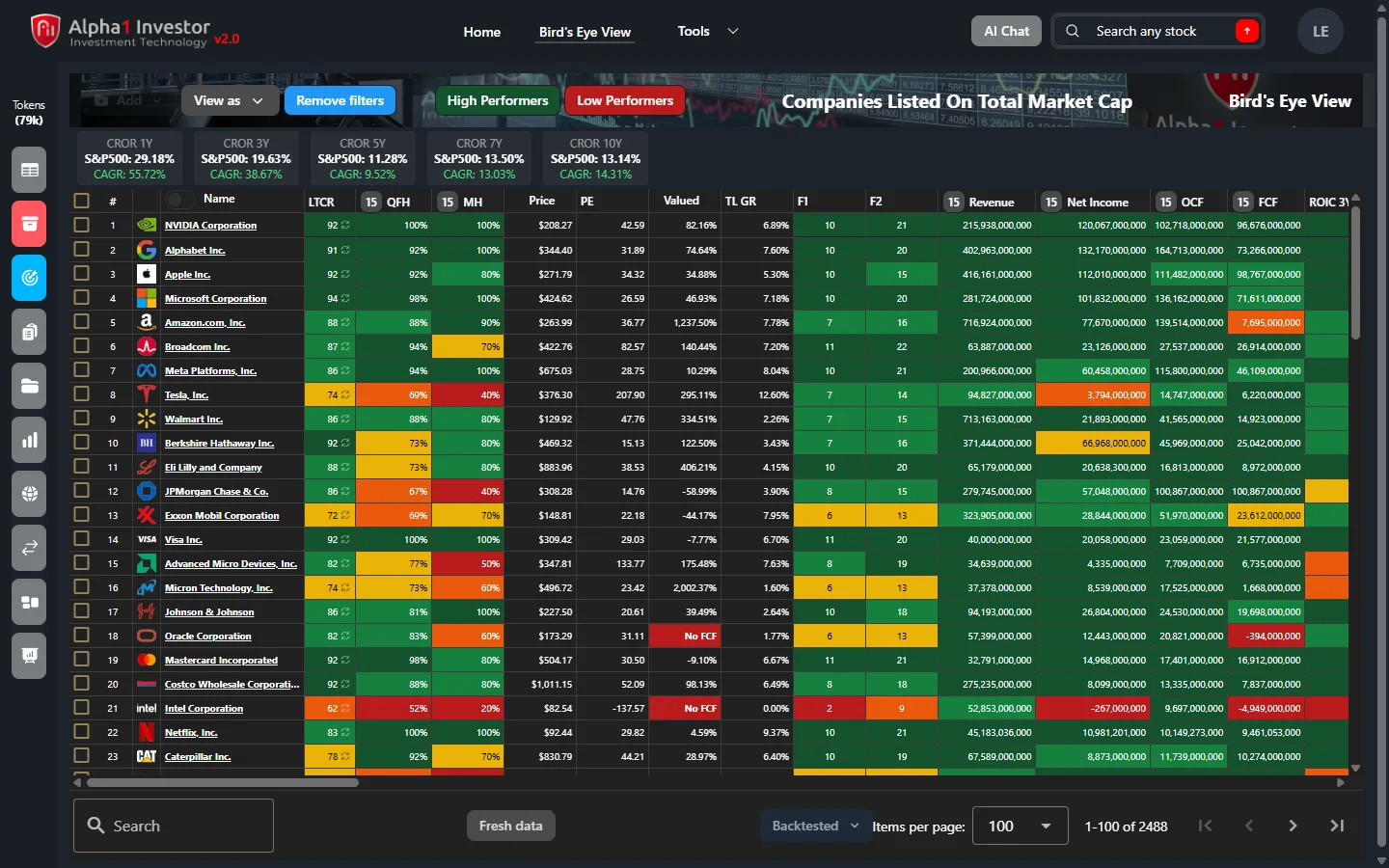Go to the previous results page
This screenshot has height=868, width=1389.
pos(1249,826)
